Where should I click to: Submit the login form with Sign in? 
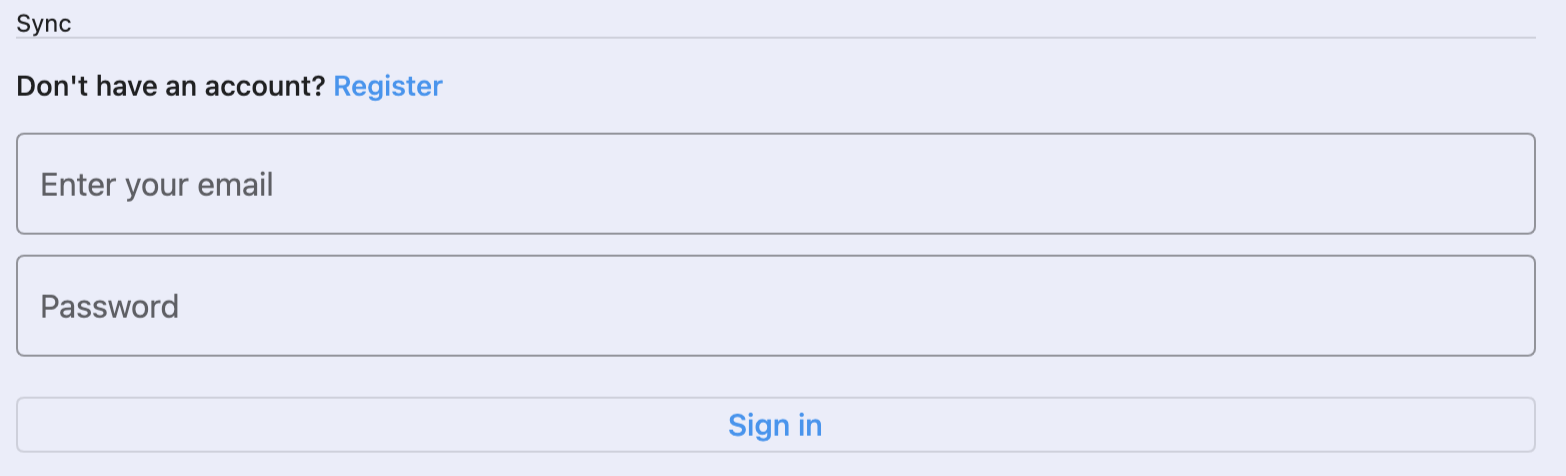[775, 425]
